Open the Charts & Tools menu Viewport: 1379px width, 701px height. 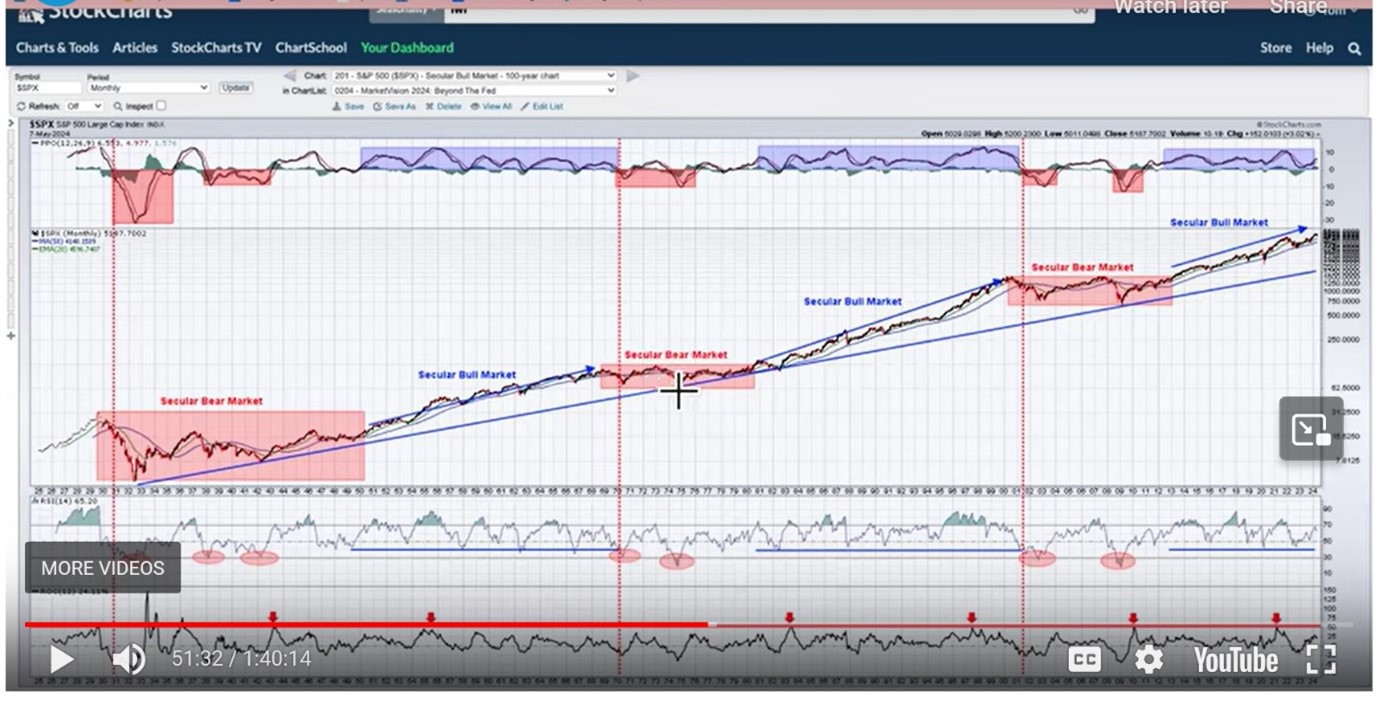click(x=57, y=48)
